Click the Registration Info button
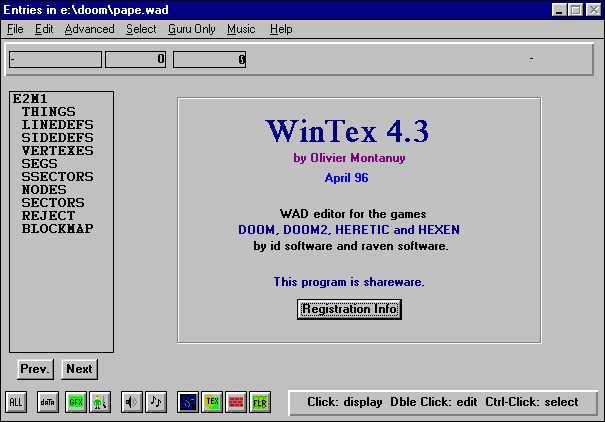Screen dimensions: 605x422 click(x=349, y=309)
